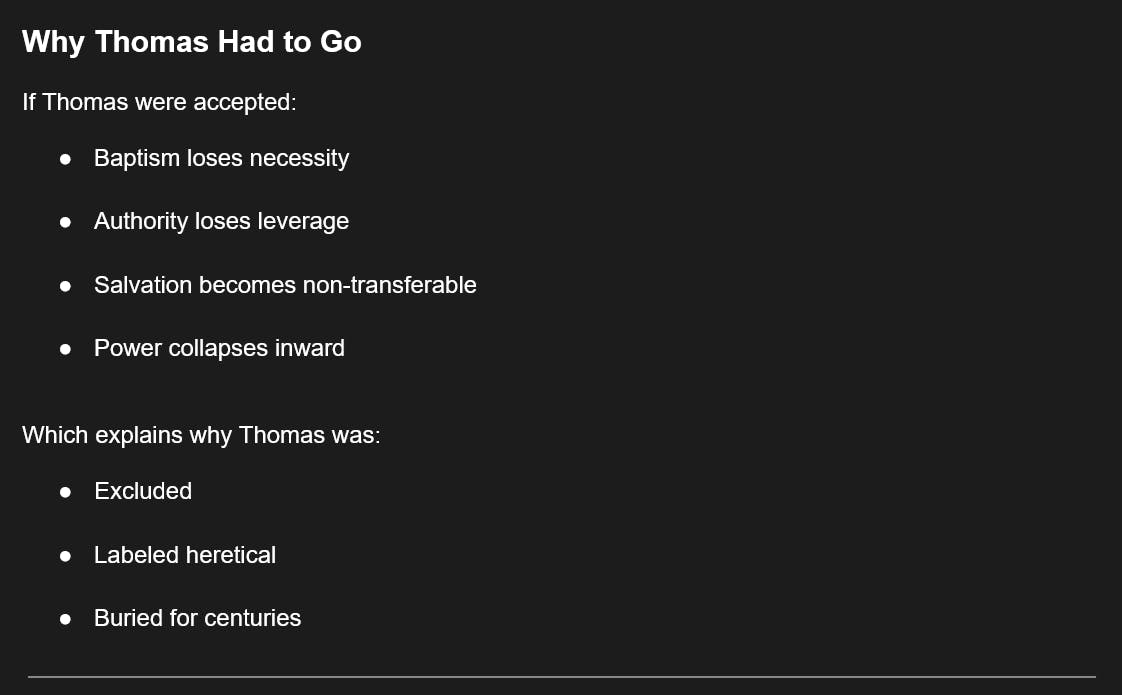
Task: Select the "Power collapses inward" list item
Action: (x=219, y=348)
